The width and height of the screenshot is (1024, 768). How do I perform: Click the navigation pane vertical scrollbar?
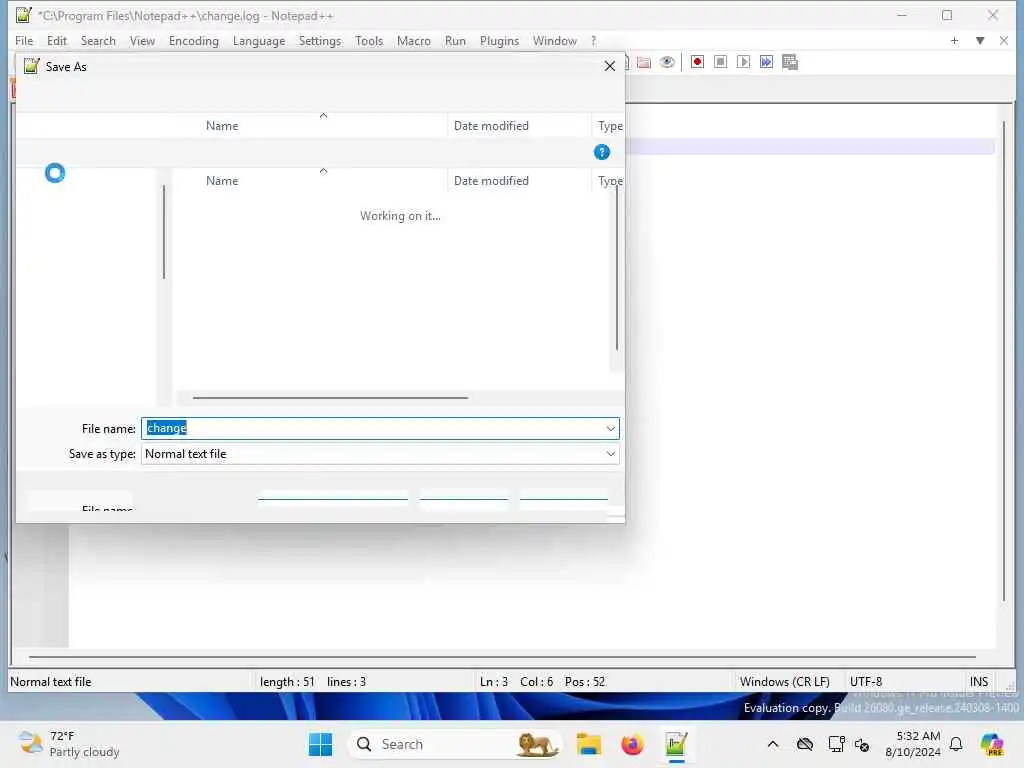click(164, 232)
